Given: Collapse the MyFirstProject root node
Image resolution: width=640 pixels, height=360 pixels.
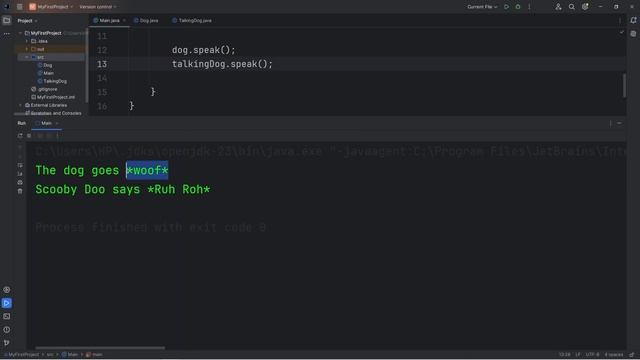Looking at the screenshot, I should [x=20, y=33].
